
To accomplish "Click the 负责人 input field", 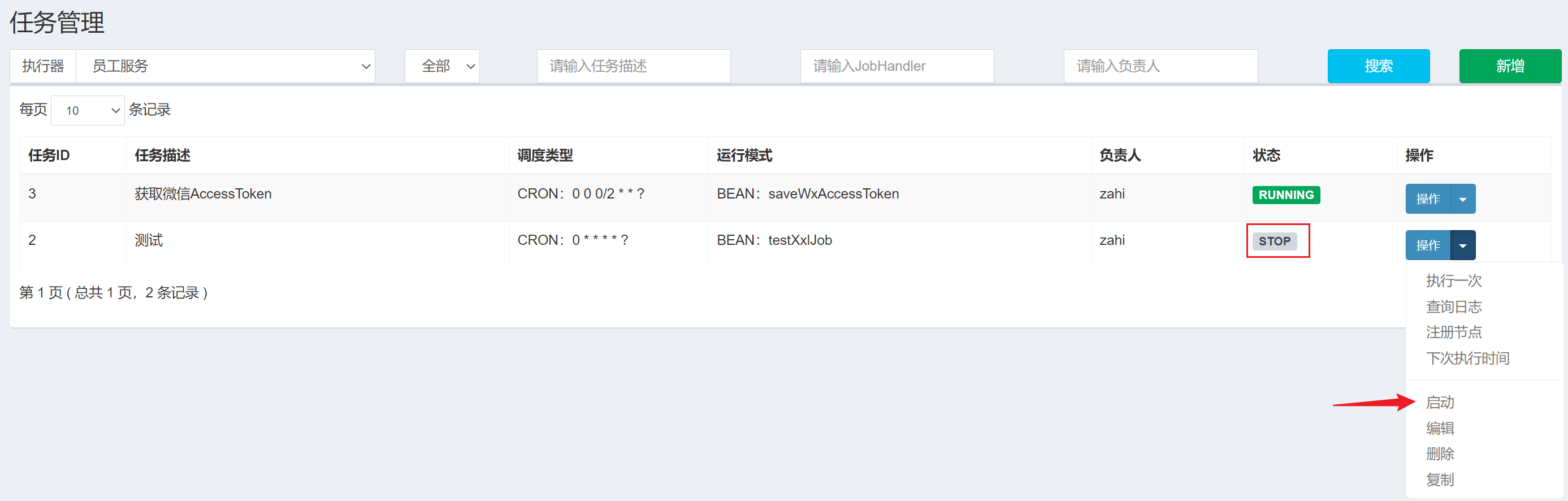I will tap(1160, 66).
